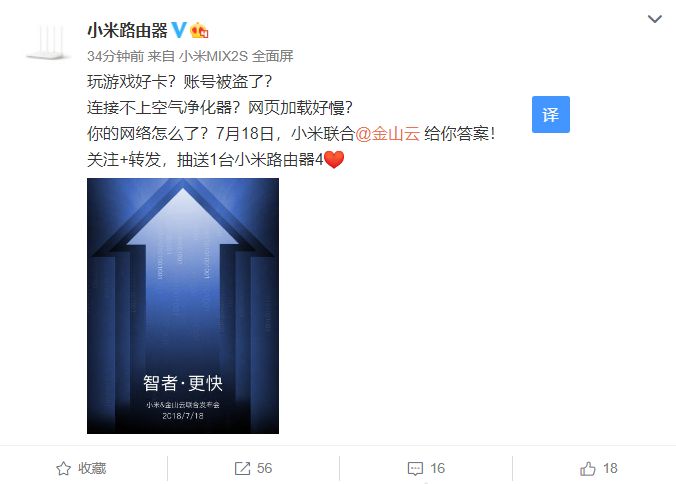Image resolution: width=676 pixels, height=484 pixels.
Task: Click the red heart emoji in post
Action: pyautogui.click(x=334, y=160)
